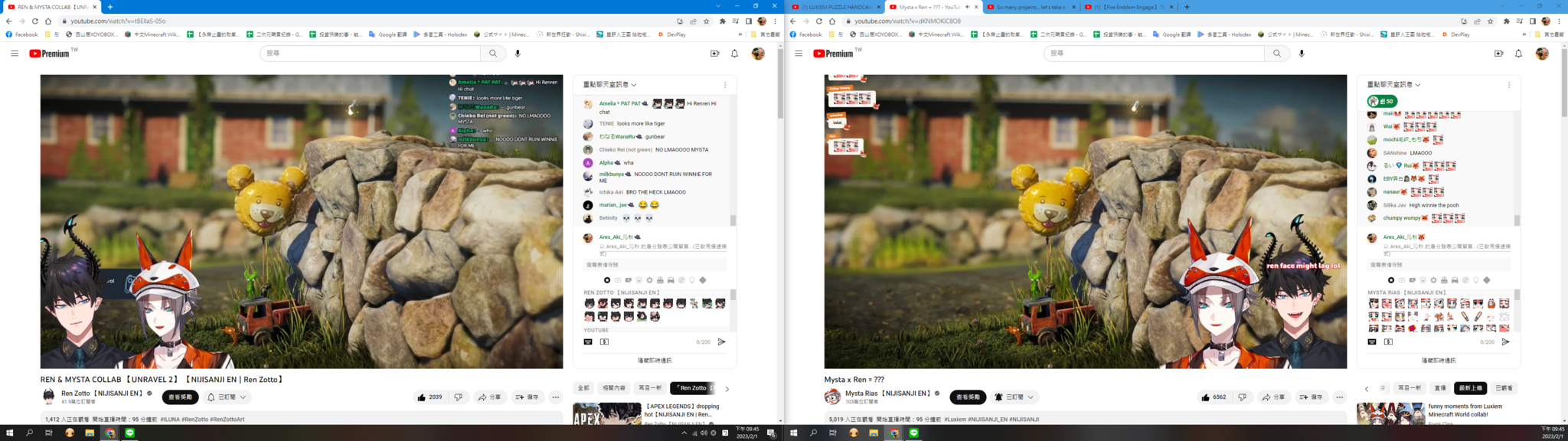Click the search magnifier button in Ren Zotto window
The width and height of the screenshot is (1568, 441).
(x=493, y=54)
